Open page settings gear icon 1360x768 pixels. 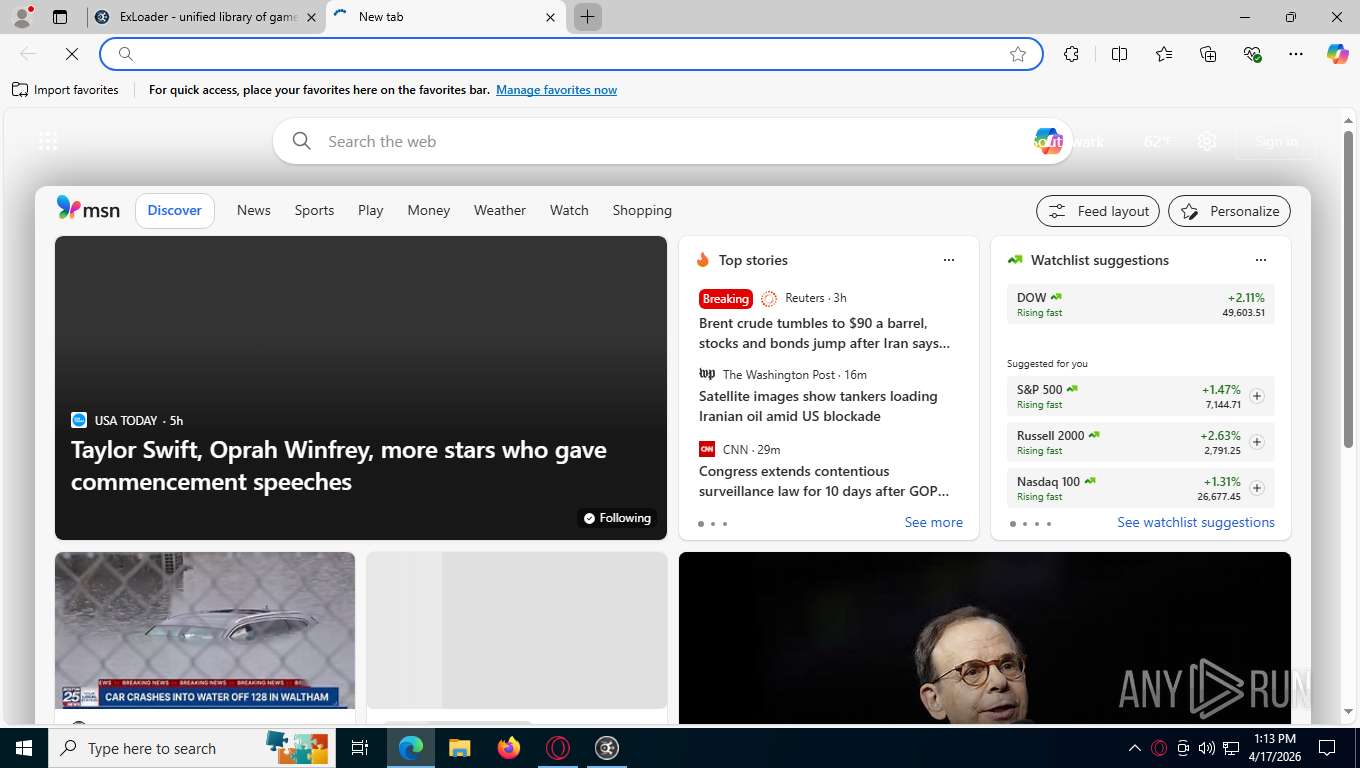click(1207, 141)
